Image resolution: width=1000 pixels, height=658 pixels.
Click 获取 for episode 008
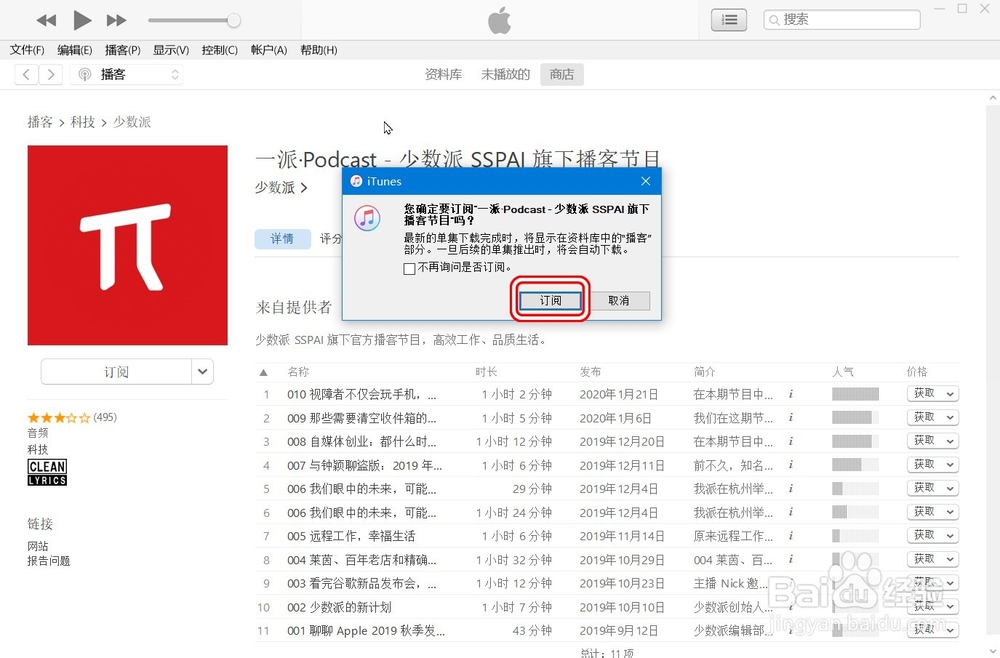[924, 441]
